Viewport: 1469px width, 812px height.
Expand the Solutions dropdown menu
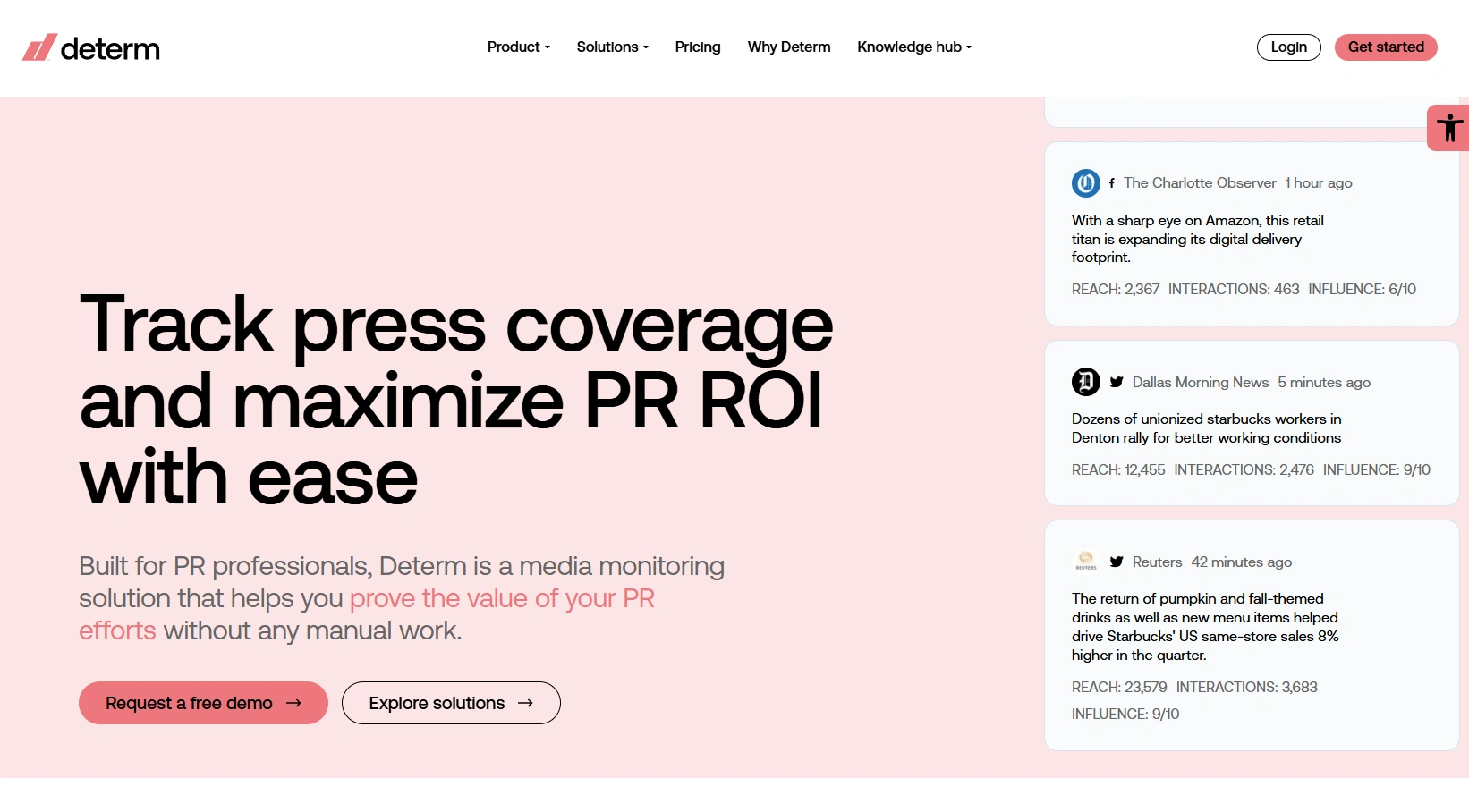613,47
